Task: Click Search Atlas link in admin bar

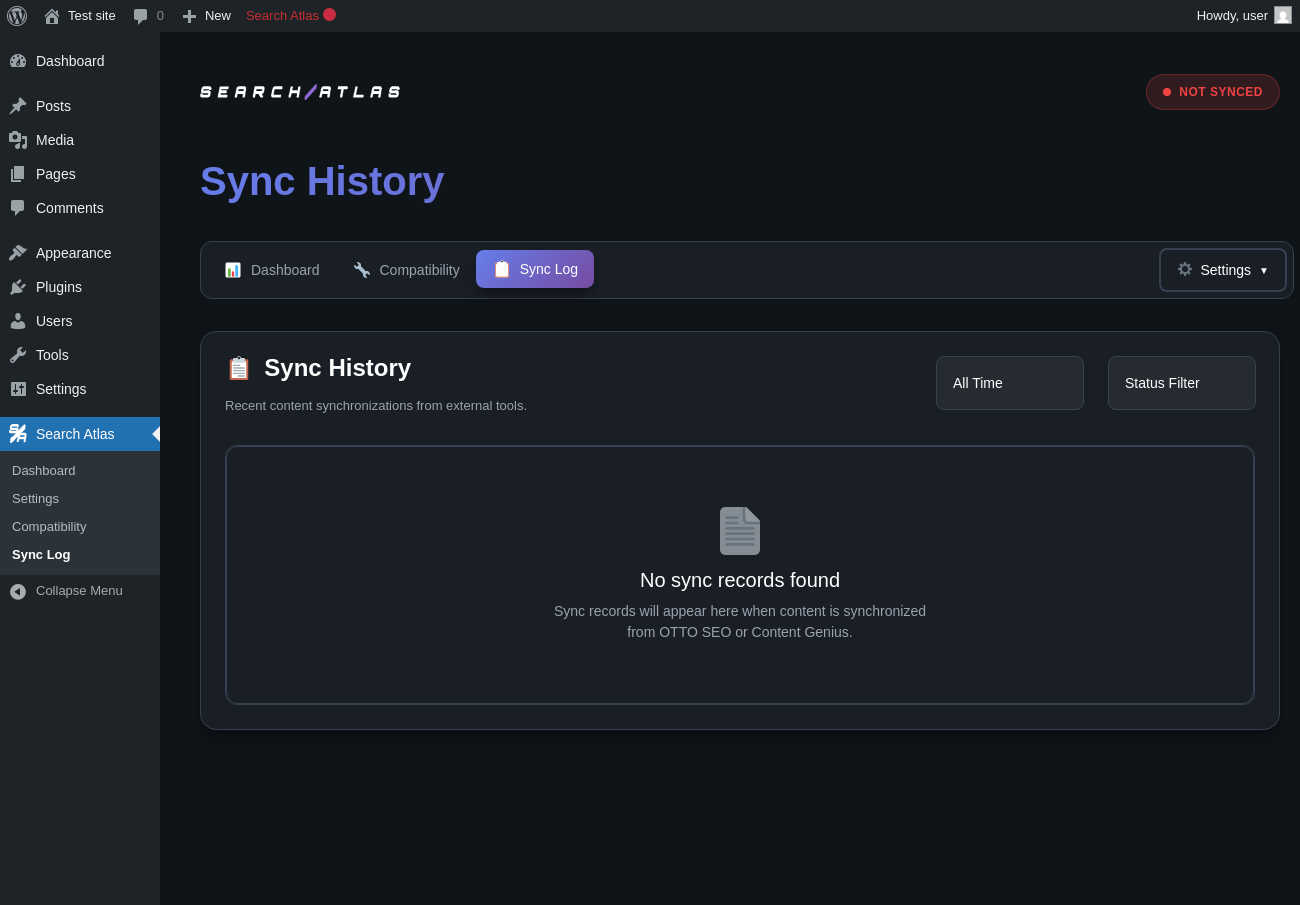Action: [283, 16]
